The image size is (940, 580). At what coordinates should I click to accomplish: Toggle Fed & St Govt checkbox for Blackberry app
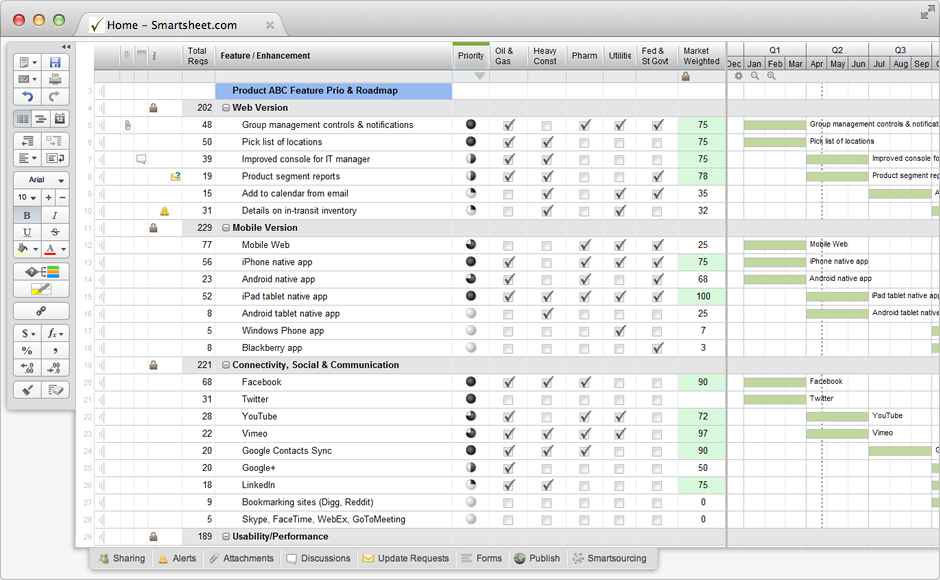point(657,348)
